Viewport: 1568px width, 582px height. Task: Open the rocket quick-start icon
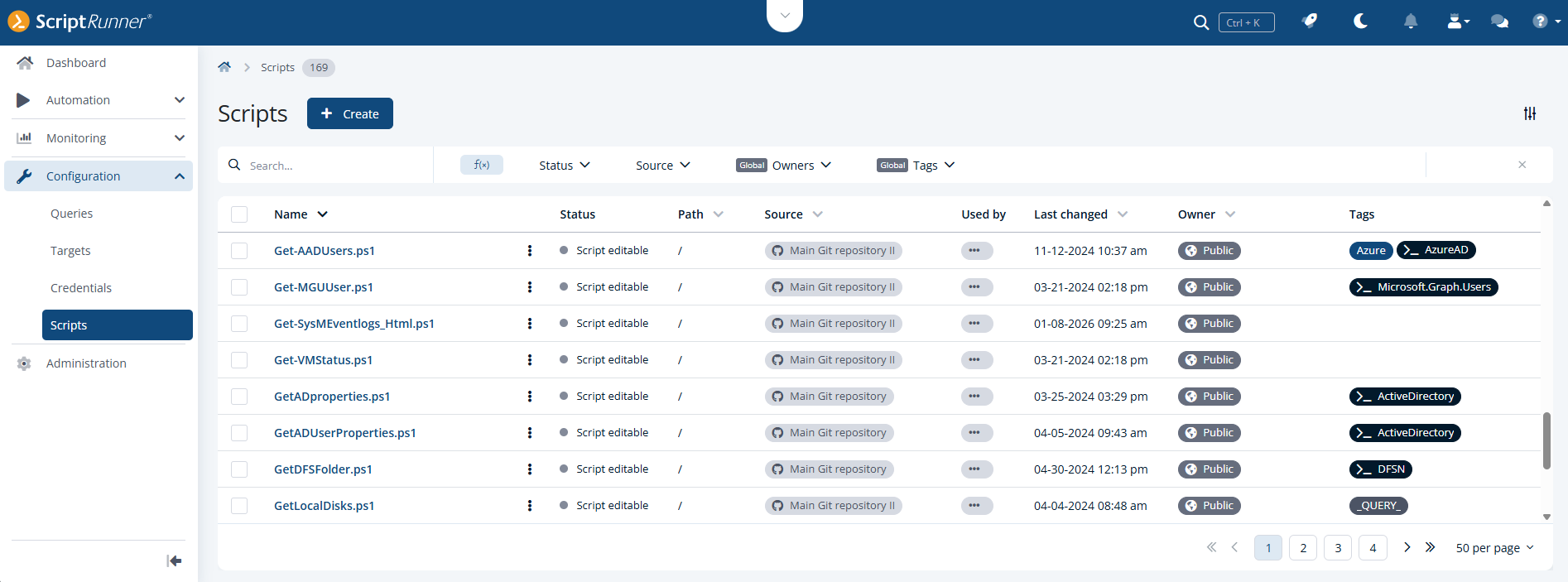[1310, 22]
